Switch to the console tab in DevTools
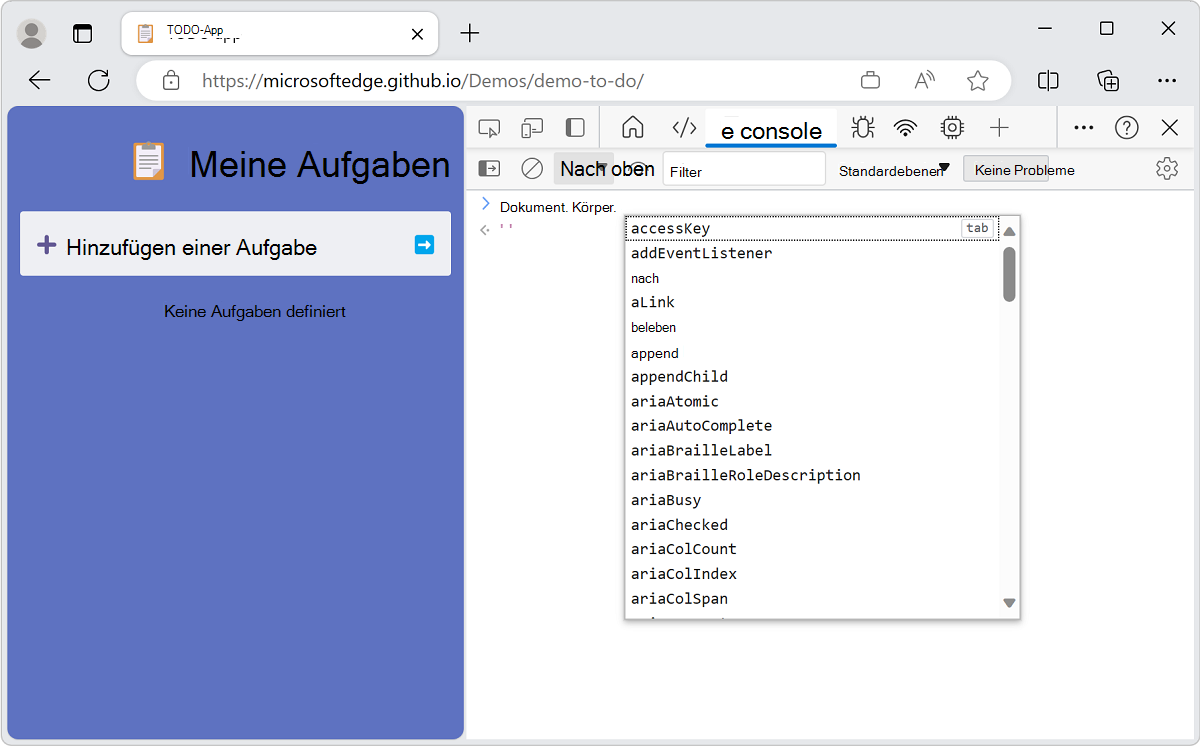1200x746 pixels. point(770,128)
